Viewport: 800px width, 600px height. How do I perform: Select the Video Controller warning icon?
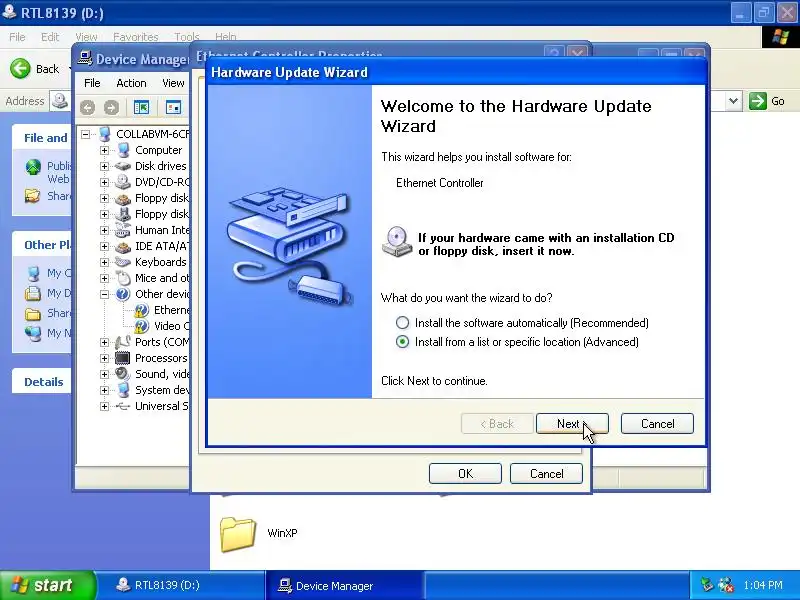click(141, 326)
